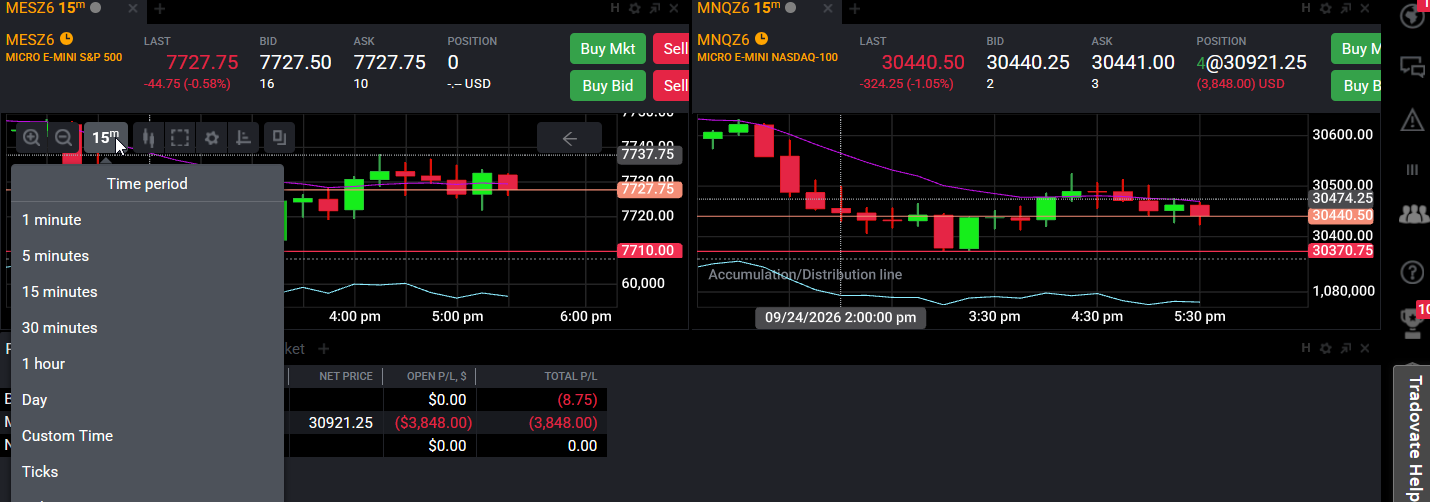Select 30 minutes time period
Screen dimensions: 1430x502
(x=147, y=328)
